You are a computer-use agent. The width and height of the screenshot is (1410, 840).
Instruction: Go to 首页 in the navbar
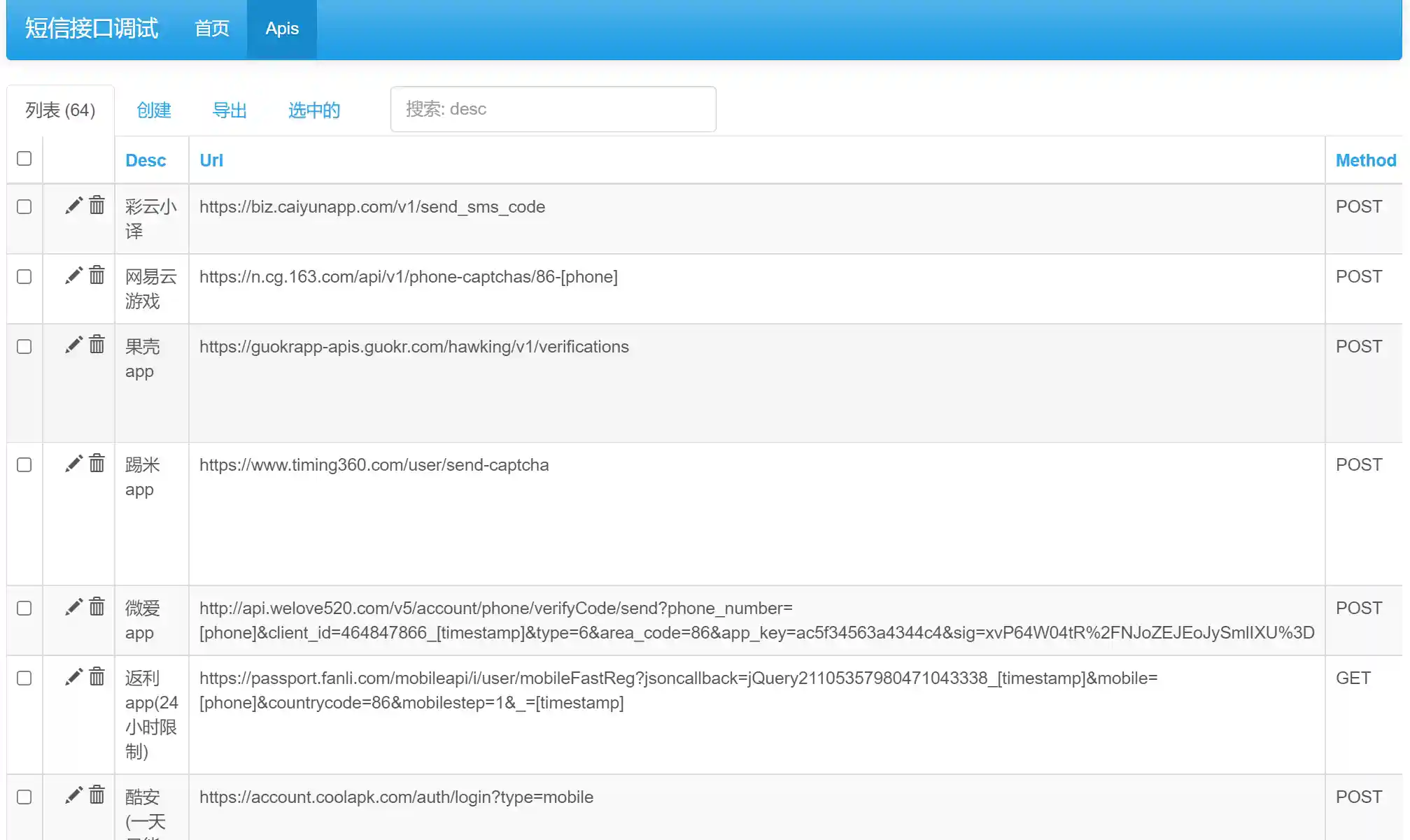(x=212, y=29)
